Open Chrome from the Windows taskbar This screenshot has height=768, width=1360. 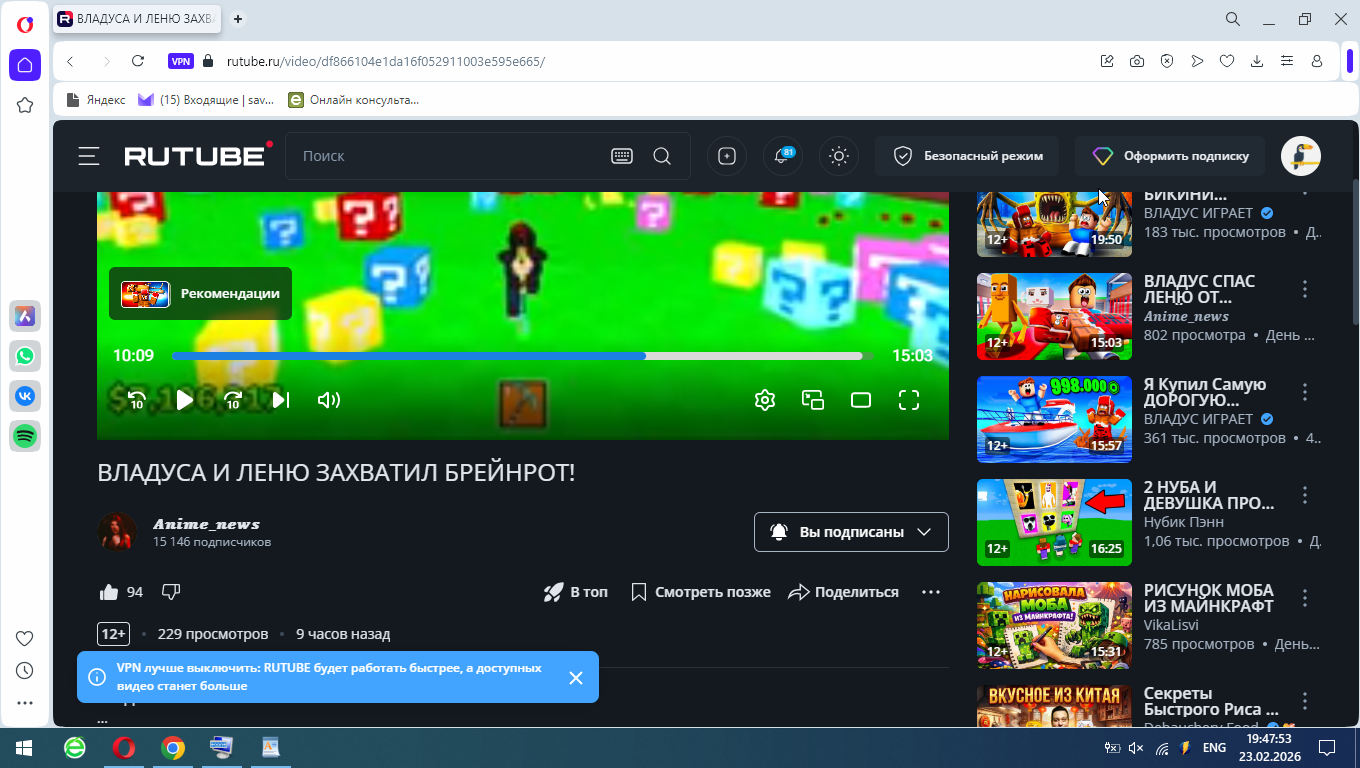tap(173, 748)
